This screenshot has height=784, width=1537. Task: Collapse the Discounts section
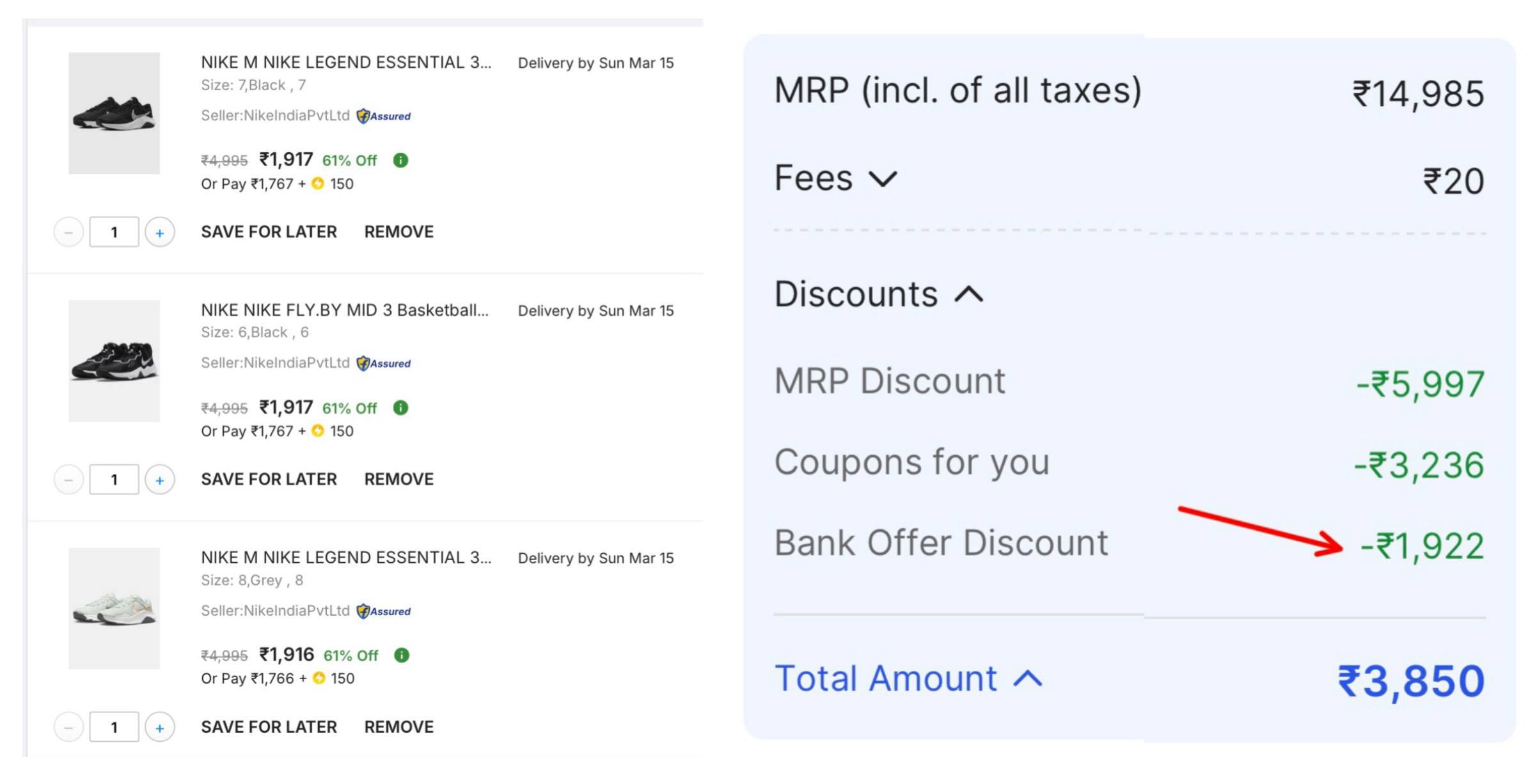(969, 295)
